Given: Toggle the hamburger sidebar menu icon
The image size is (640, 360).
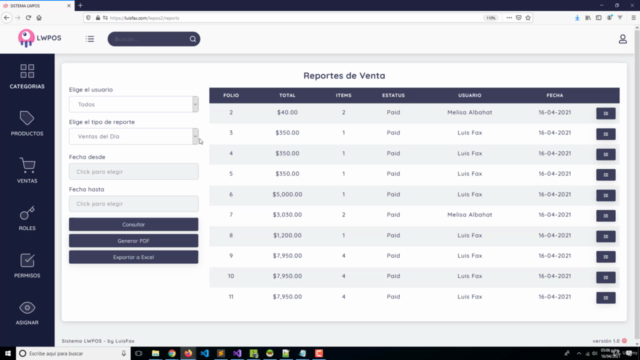Looking at the screenshot, I should (90, 39).
